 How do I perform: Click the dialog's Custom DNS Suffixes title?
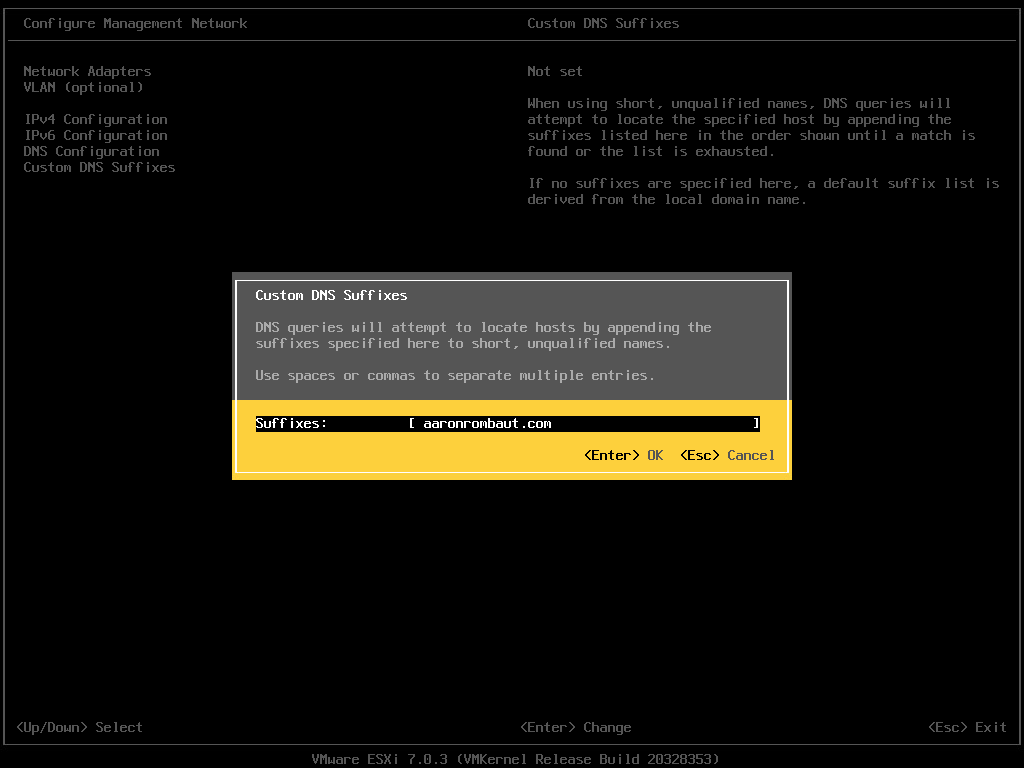[331, 295]
